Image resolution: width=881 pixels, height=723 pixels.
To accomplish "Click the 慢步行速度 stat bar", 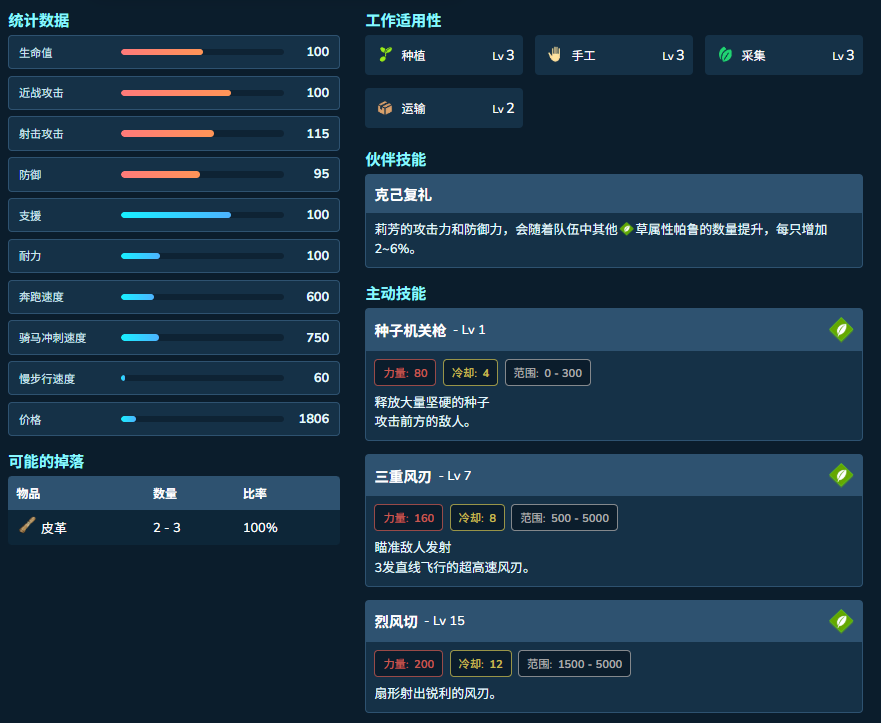I will pyautogui.click(x=202, y=378).
